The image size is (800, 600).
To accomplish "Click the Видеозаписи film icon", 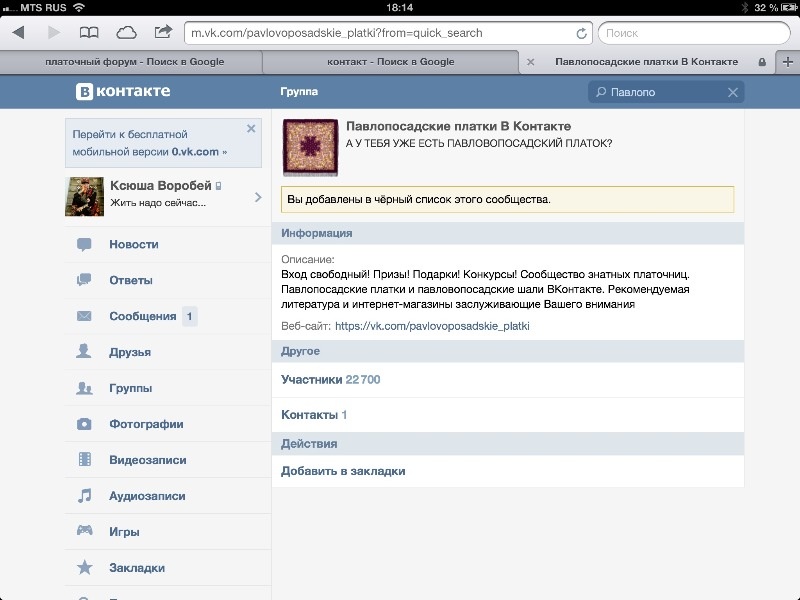I will click(x=85, y=460).
